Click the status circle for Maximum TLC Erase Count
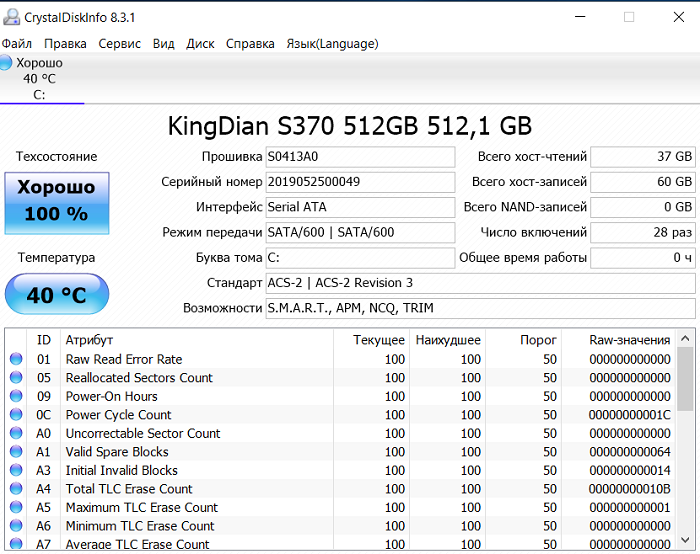The image size is (700, 554). tap(16, 507)
